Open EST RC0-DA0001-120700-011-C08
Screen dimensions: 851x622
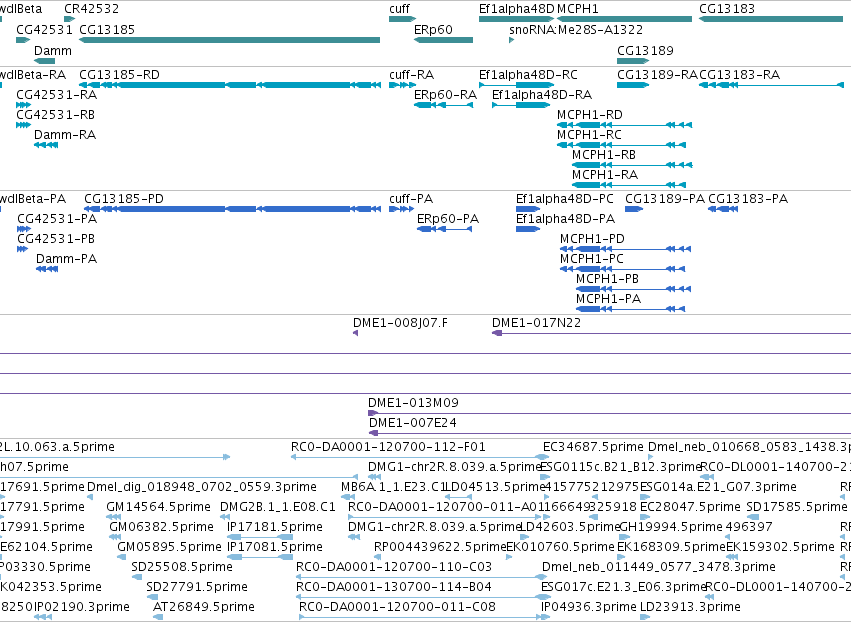pos(397,607)
